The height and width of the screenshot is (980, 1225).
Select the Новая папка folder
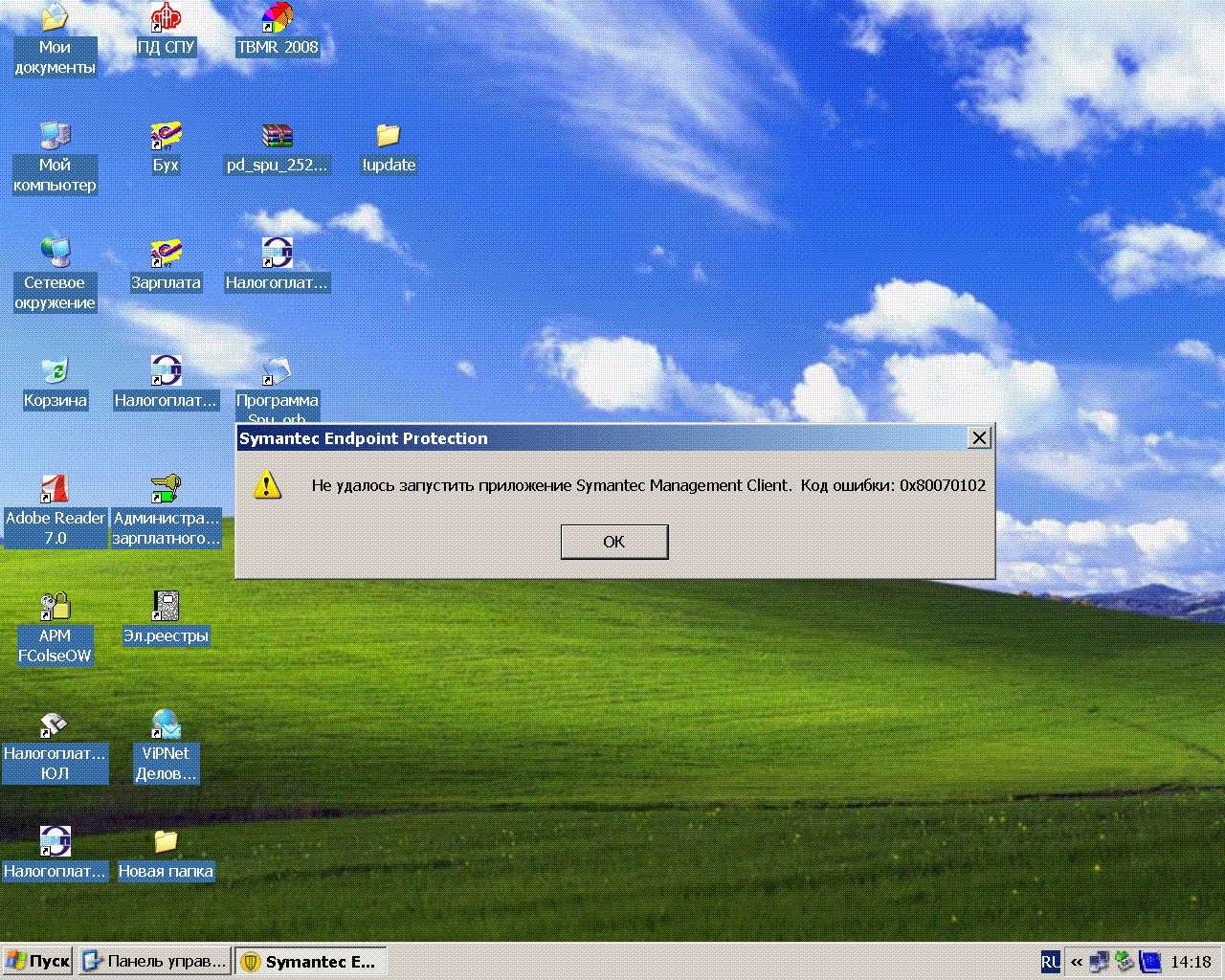[166, 855]
